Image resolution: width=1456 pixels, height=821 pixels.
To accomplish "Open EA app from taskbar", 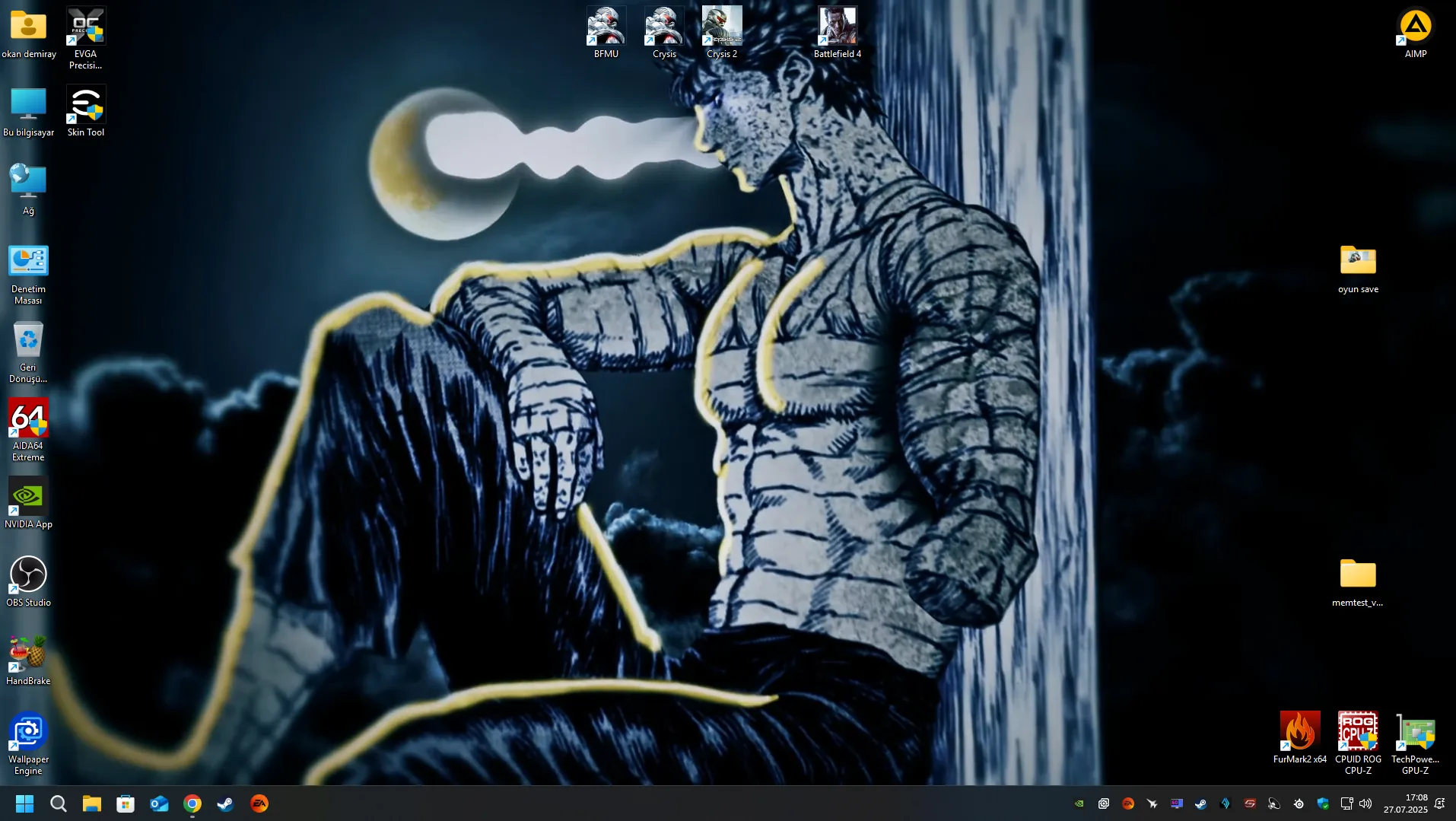I will (x=259, y=803).
